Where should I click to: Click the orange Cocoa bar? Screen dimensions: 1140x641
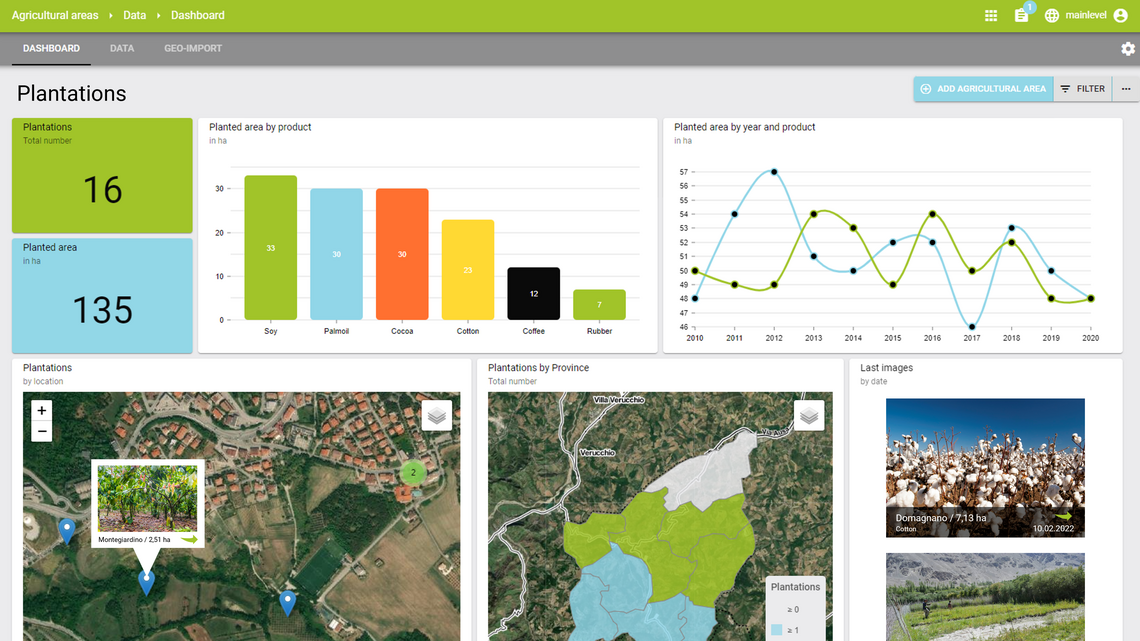[402, 254]
